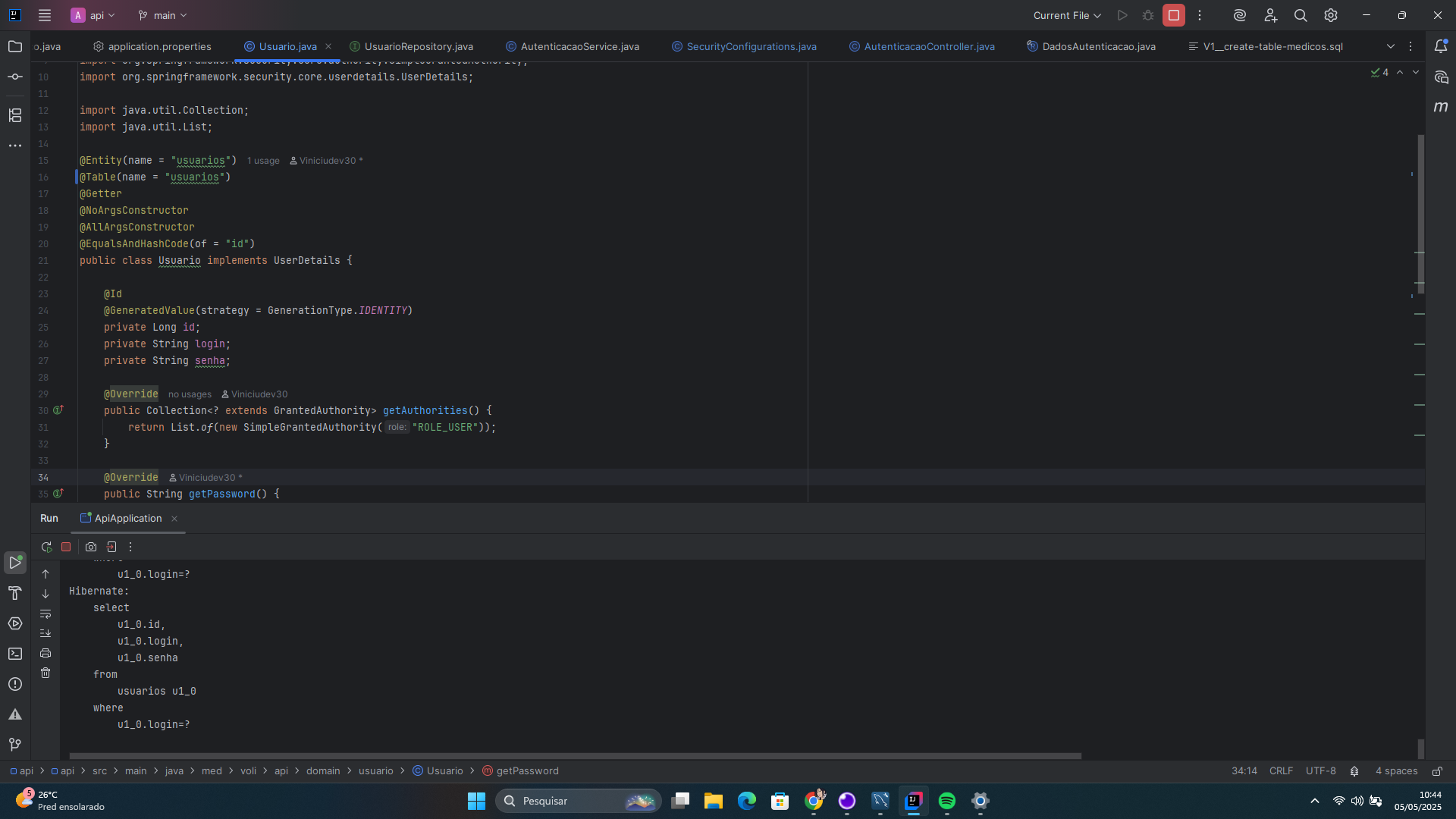The height and width of the screenshot is (819, 1456).
Task: Click the getPassword breadcrumb
Action: coord(521,771)
